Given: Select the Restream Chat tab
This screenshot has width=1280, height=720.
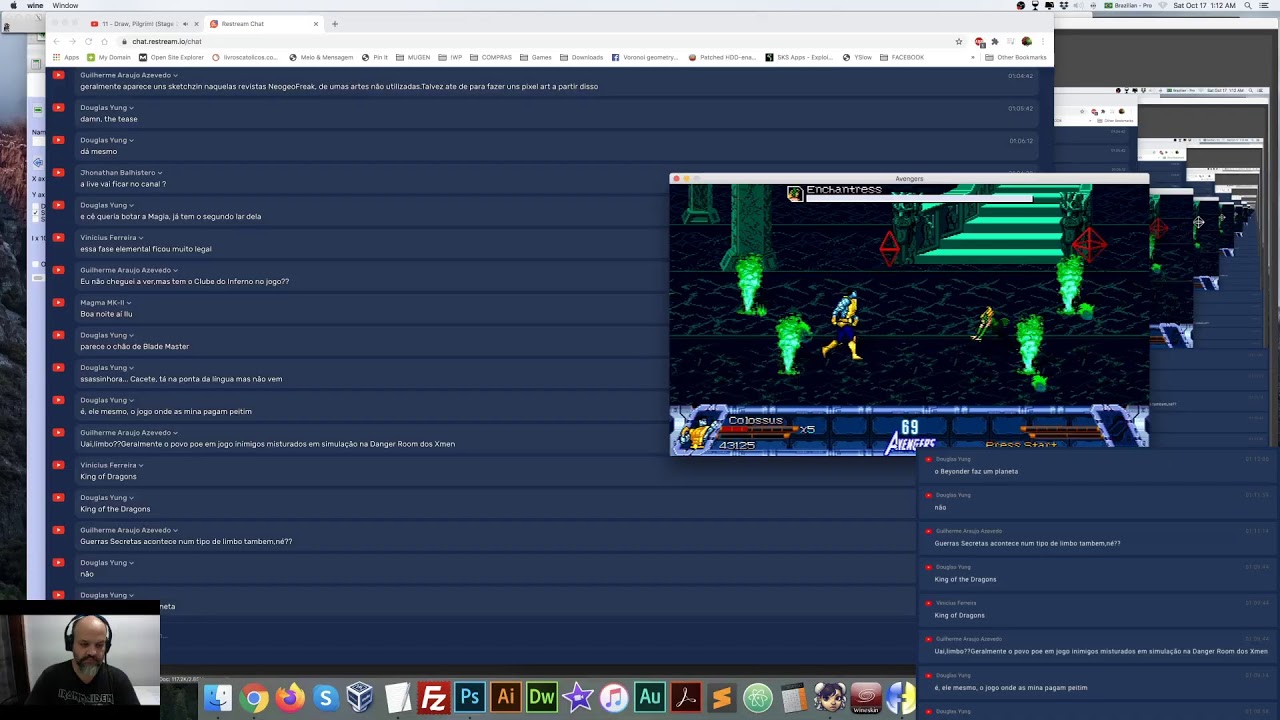Looking at the screenshot, I should (x=264, y=24).
